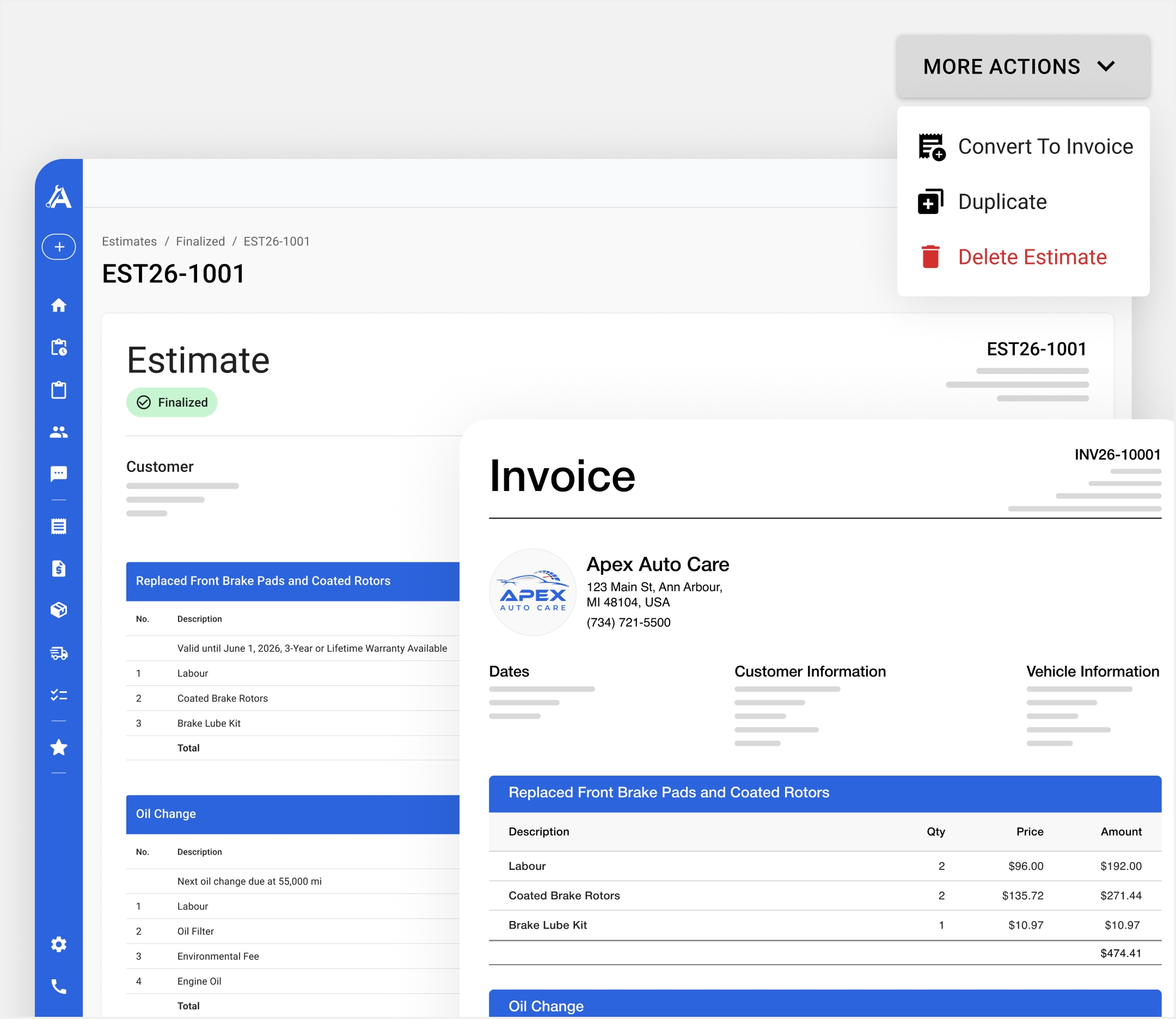Open Settings via the gear icon

point(59,944)
